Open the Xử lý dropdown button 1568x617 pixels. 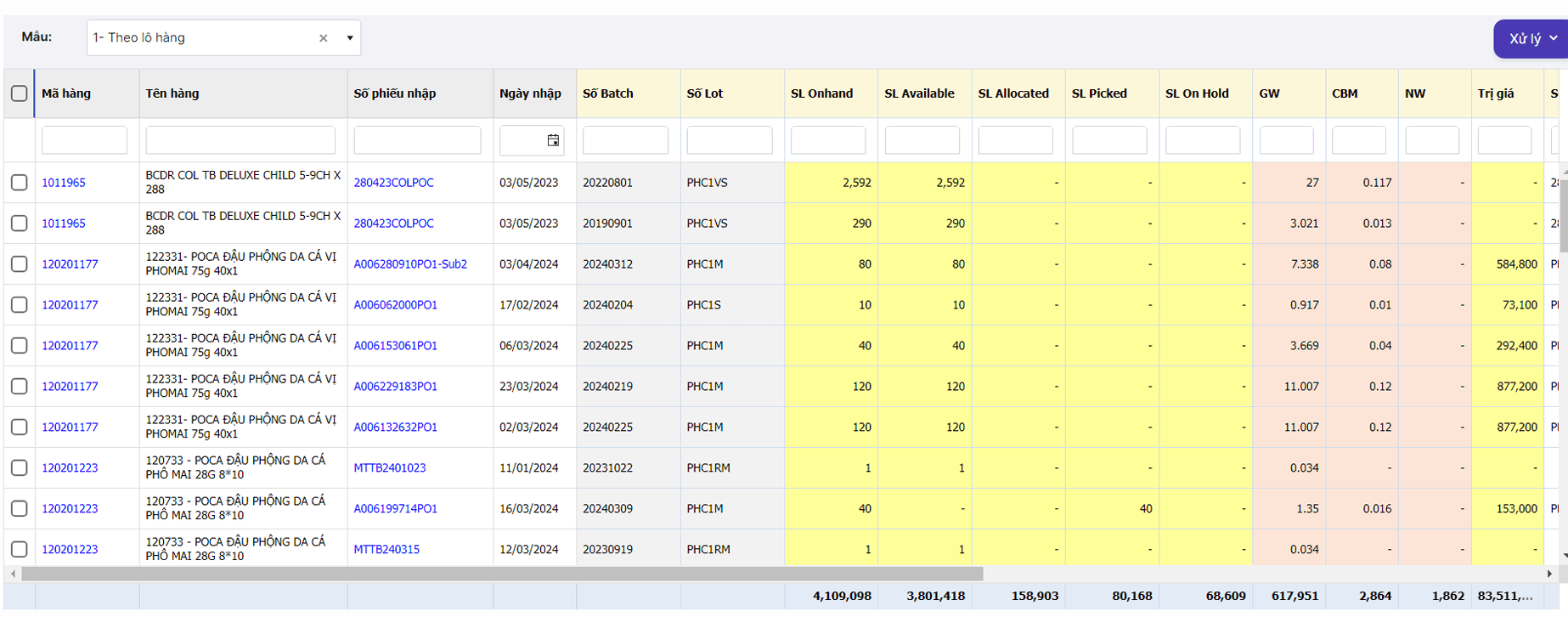[1531, 38]
